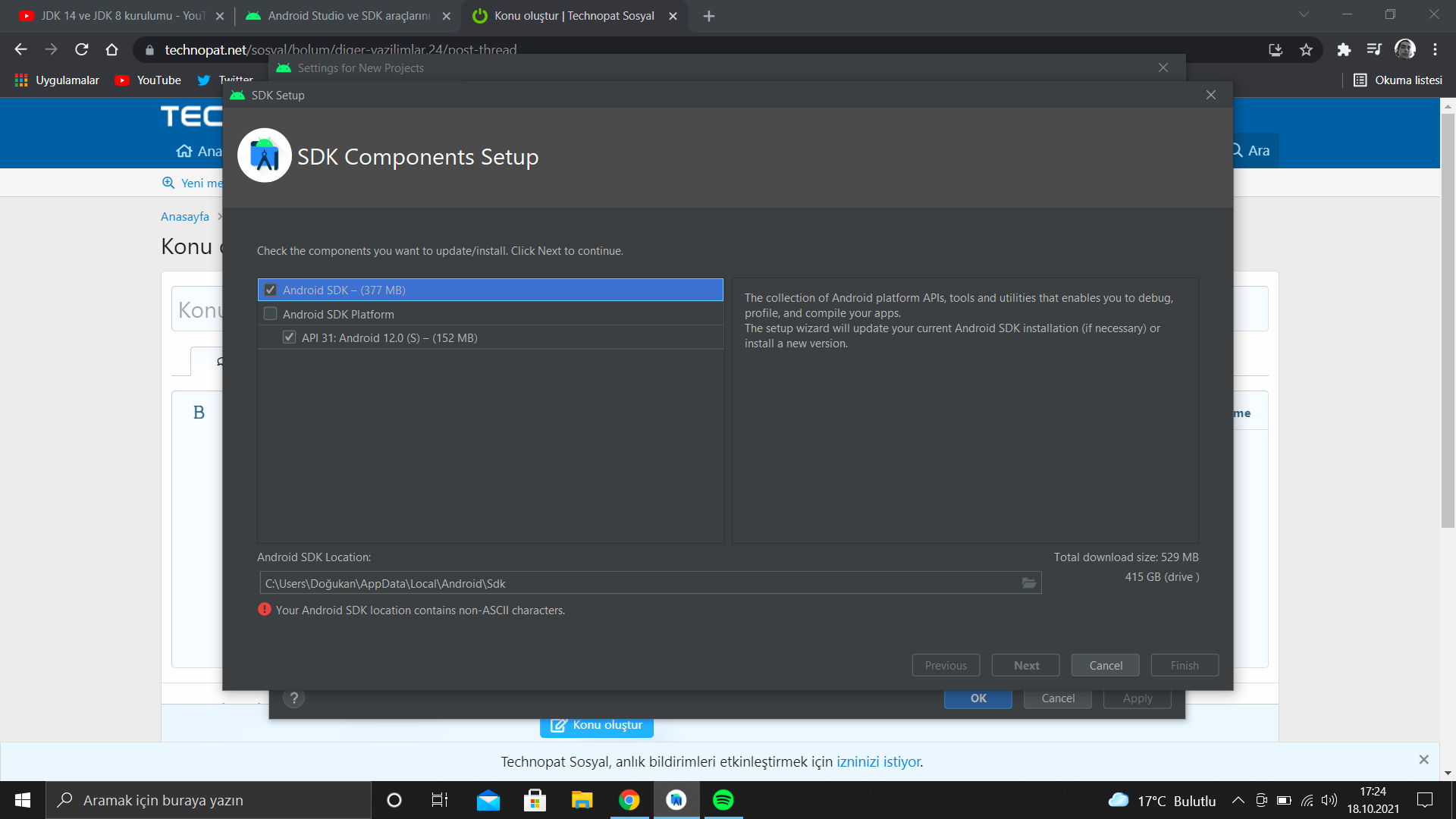Viewport: 1456px width, 819px height.
Task: Expand the hidden system tray icons chevron
Action: pos(1238,800)
